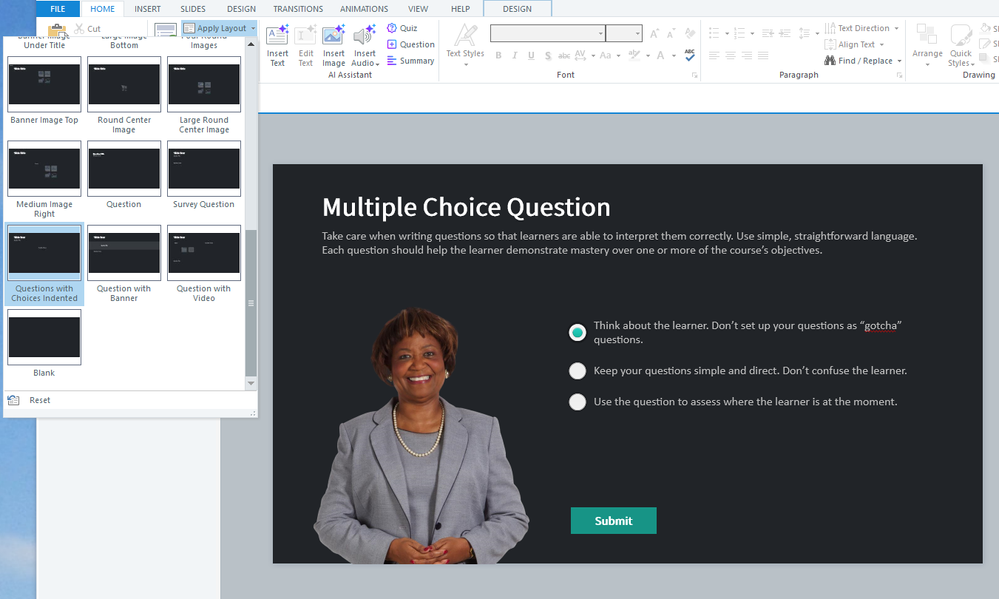Click Reset in the layout panel
Viewport: 999px width, 599px height.
39,400
